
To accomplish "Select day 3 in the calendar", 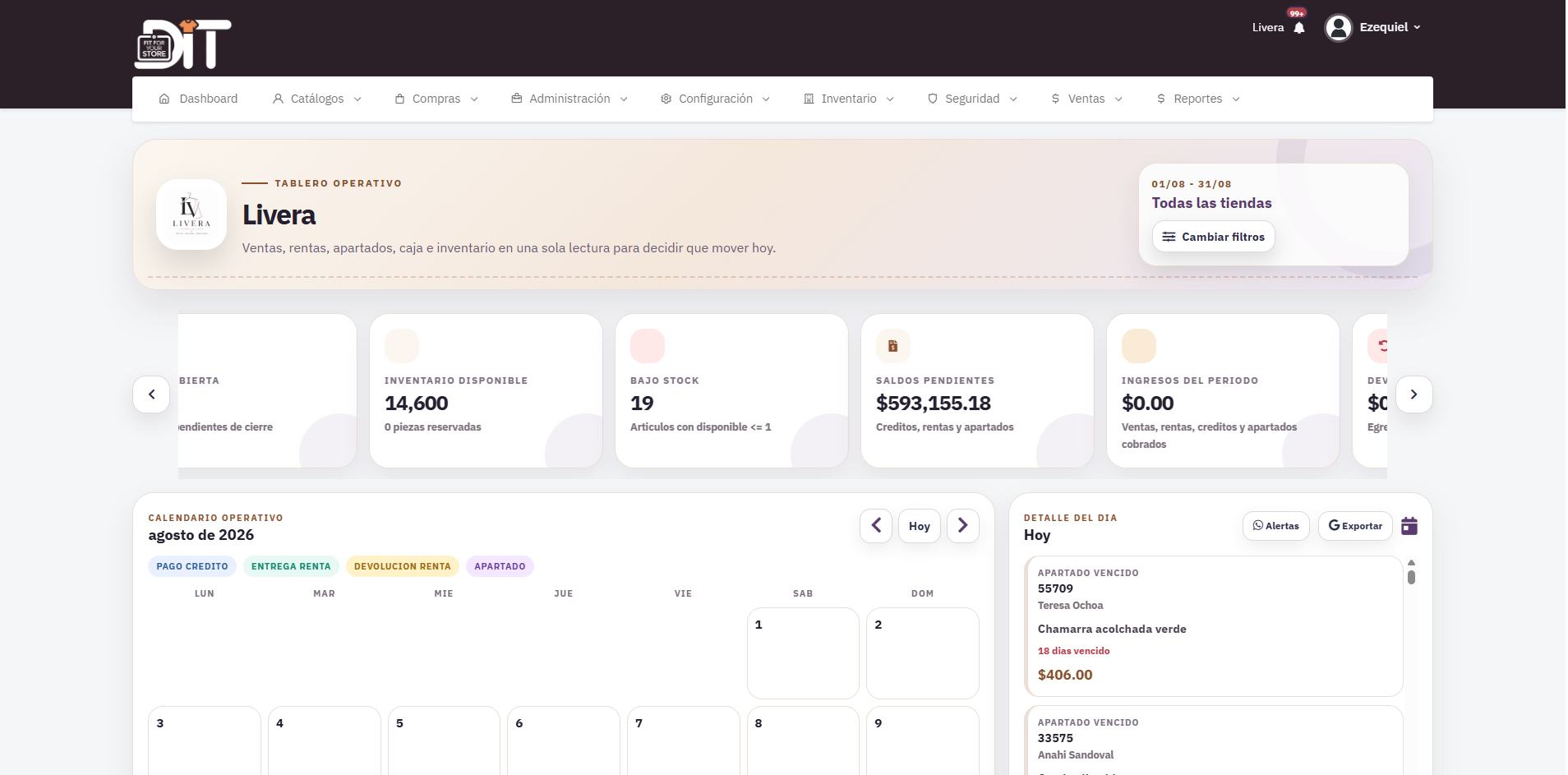I will (205, 741).
